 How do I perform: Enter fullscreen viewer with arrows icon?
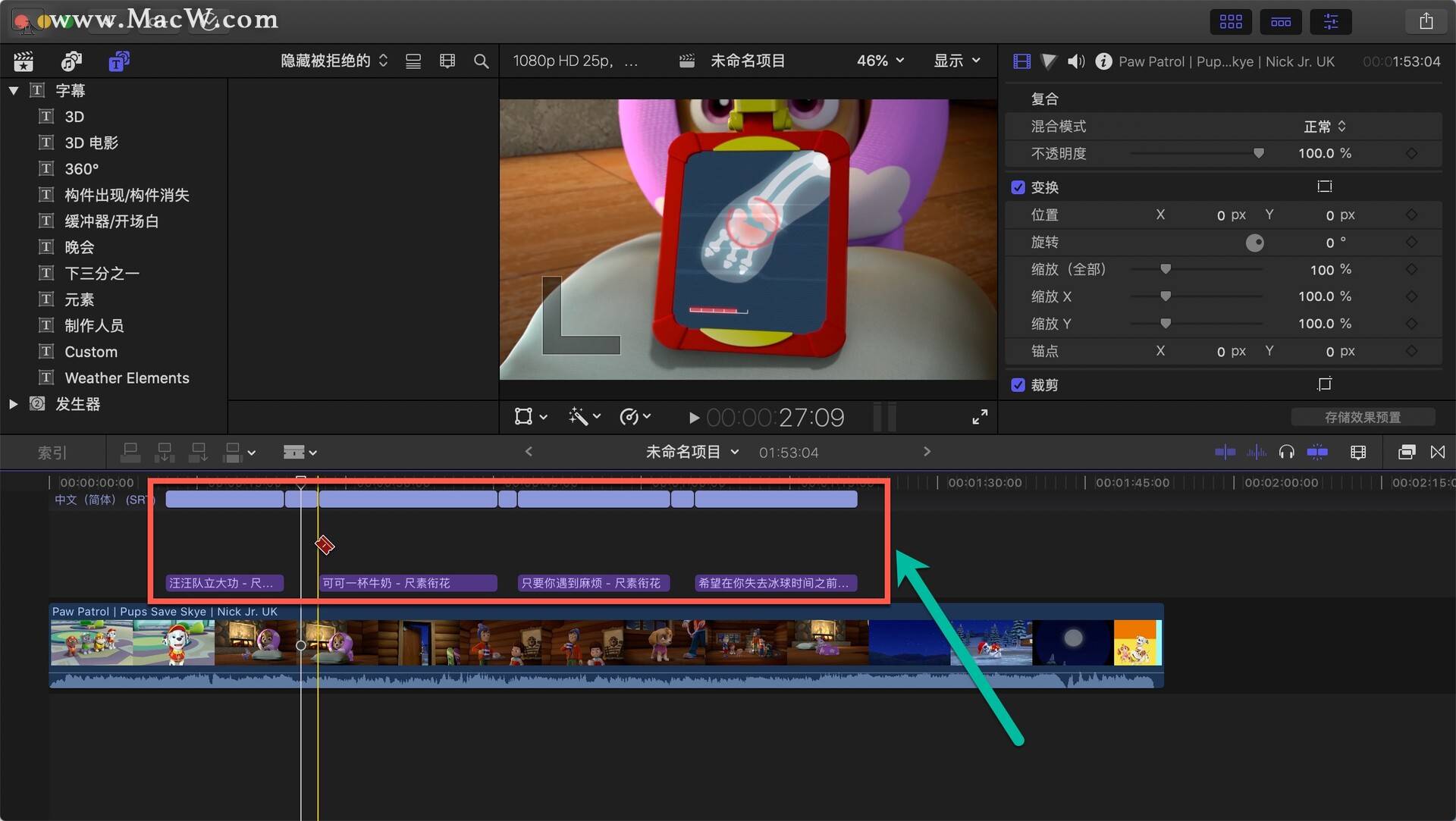[980, 417]
